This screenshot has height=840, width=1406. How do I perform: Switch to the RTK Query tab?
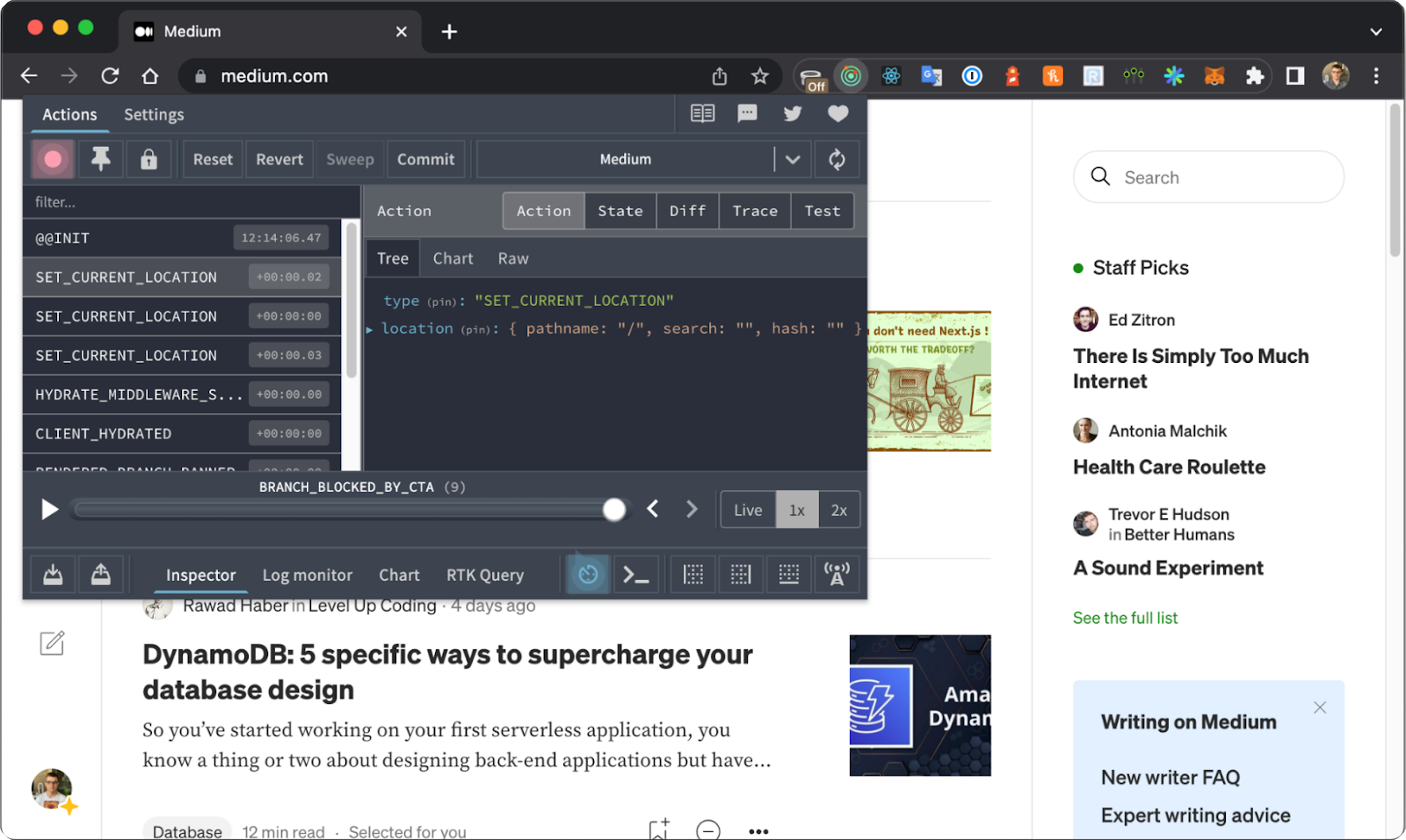pos(484,575)
